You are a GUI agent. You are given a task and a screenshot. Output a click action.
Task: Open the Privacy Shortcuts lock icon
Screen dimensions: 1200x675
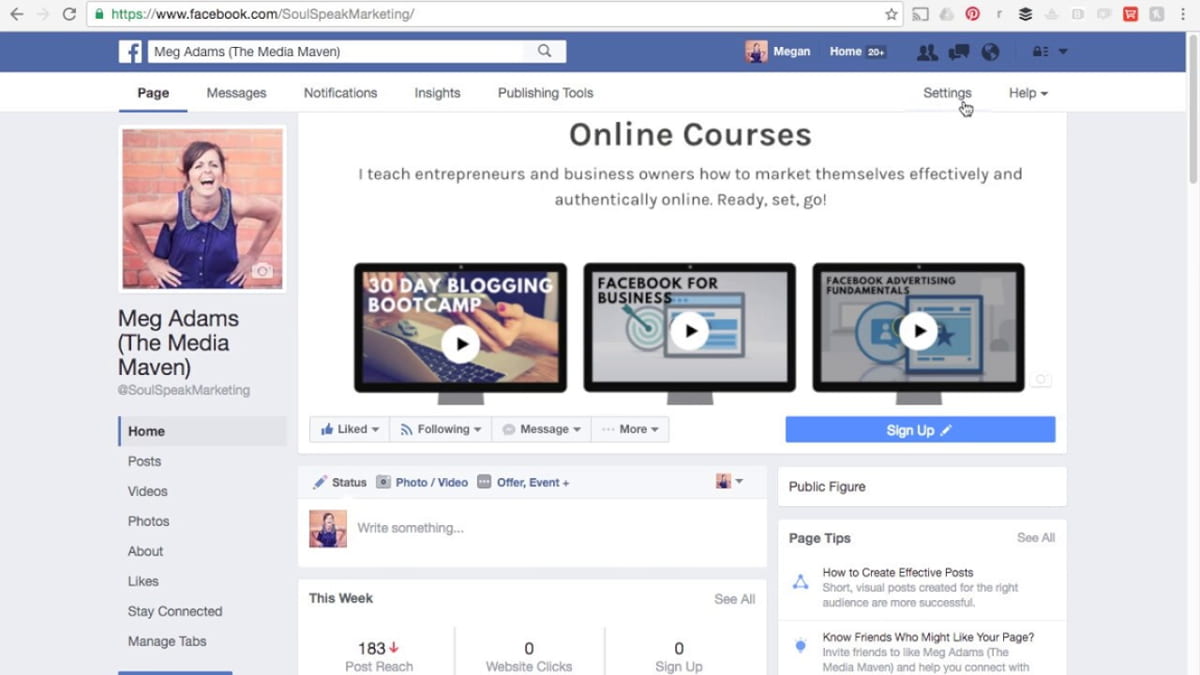(x=1040, y=52)
